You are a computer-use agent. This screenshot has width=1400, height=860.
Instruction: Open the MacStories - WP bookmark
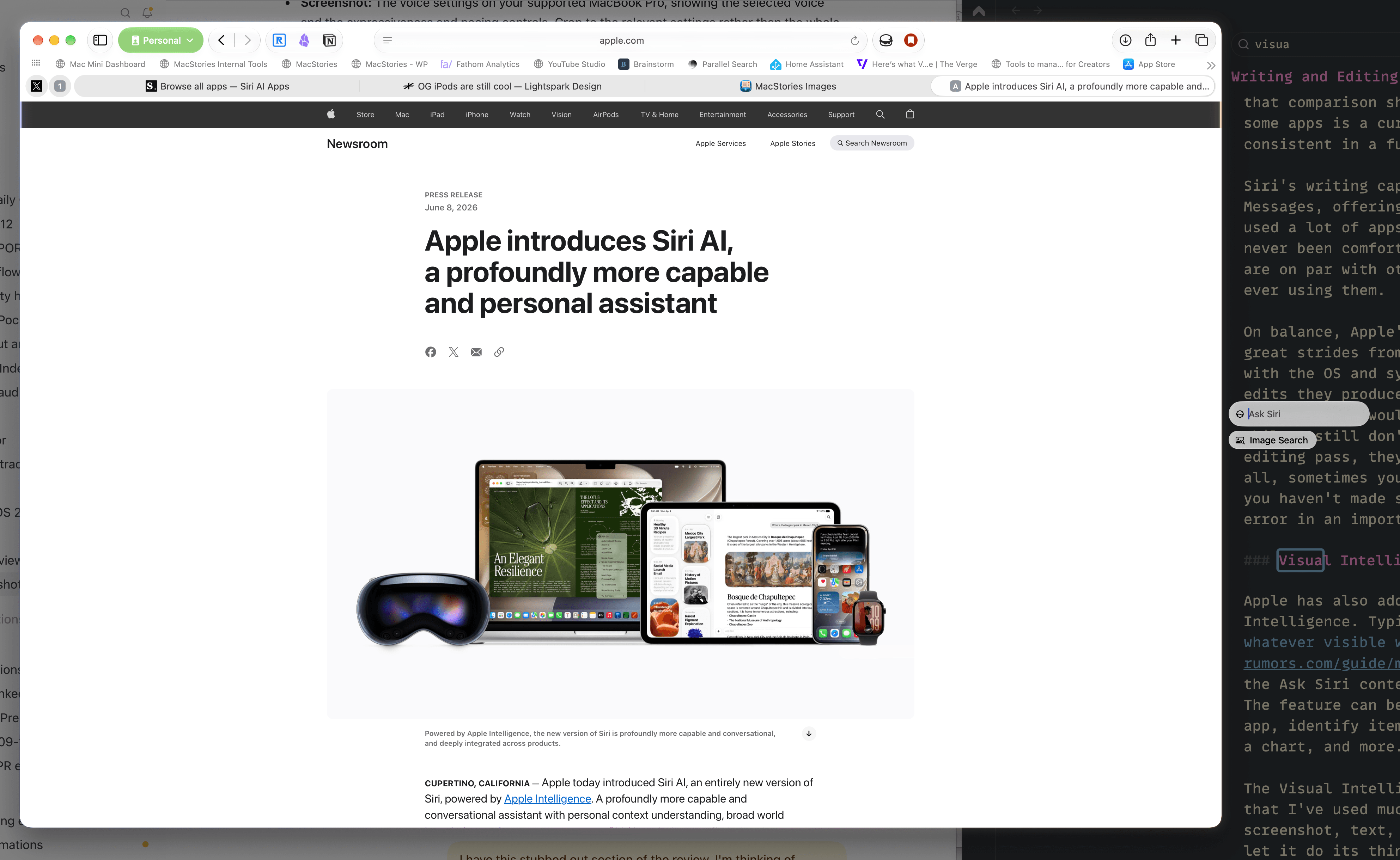click(390, 64)
